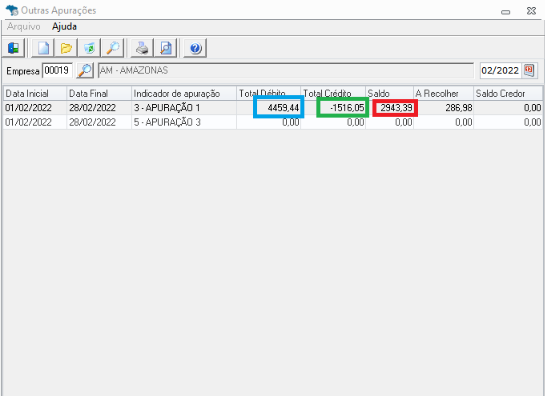Click the Saldo Credor column header
The image size is (545, 396).
point(508,94)
